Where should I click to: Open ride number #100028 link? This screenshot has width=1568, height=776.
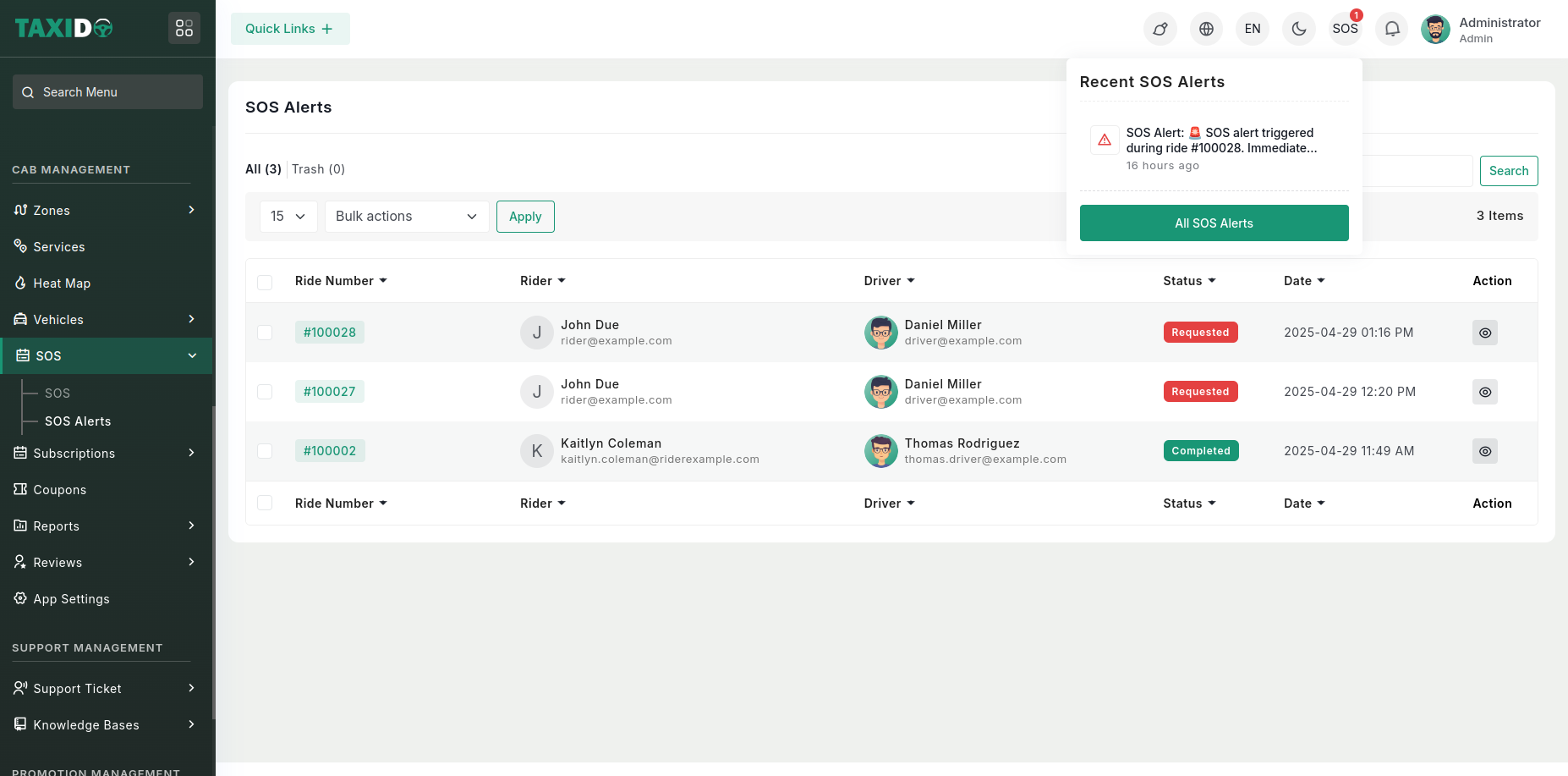[330, 333]
